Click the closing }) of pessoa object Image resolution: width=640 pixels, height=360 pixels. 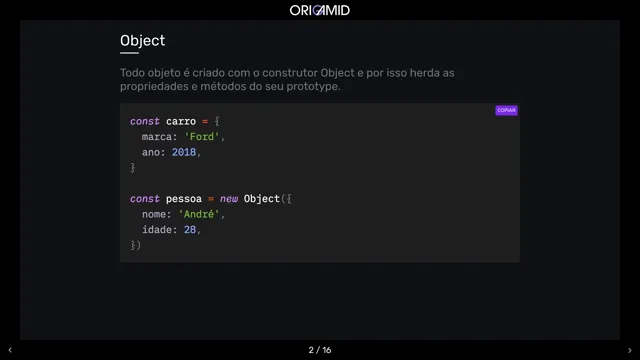(136, 245)
